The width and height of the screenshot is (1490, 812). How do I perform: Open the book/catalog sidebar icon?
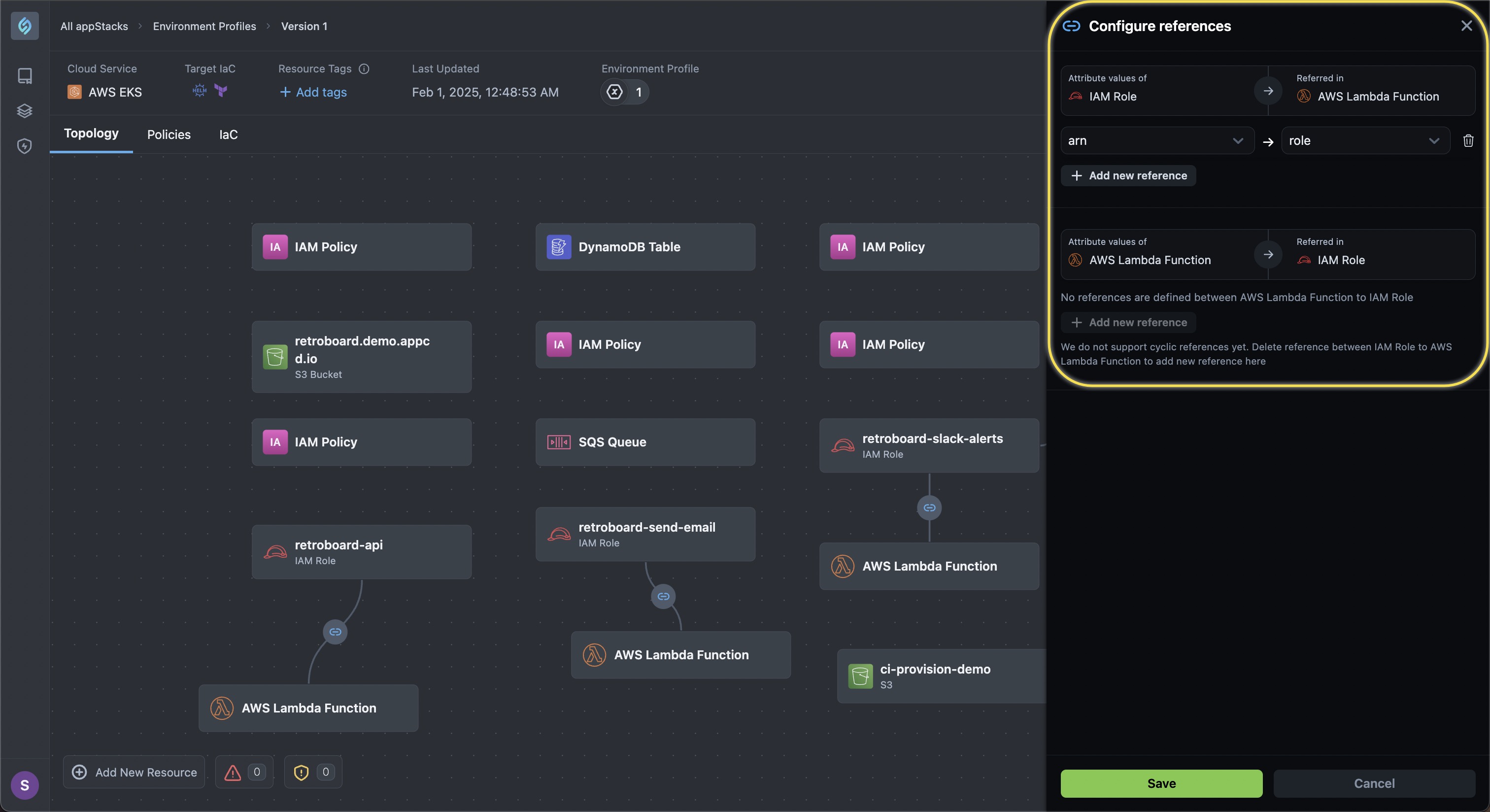tap(25, 76)
